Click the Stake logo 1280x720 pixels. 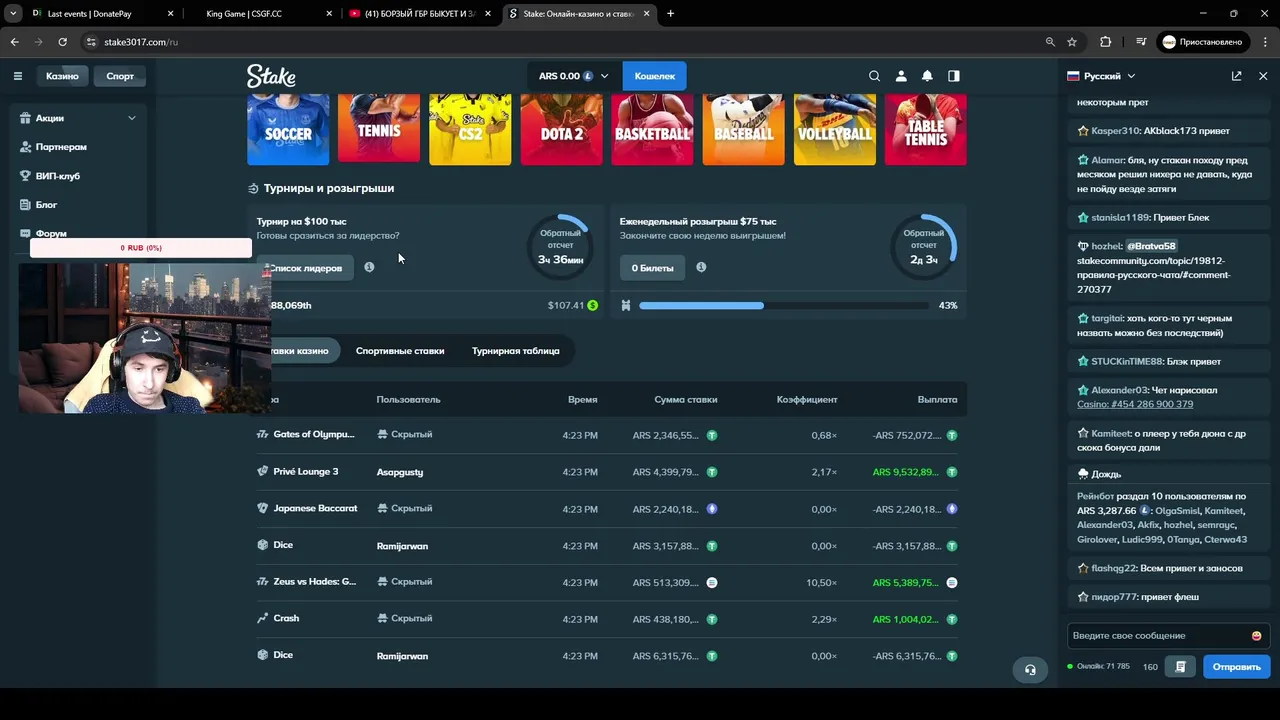pyautogui.click(x=271, y=76)
